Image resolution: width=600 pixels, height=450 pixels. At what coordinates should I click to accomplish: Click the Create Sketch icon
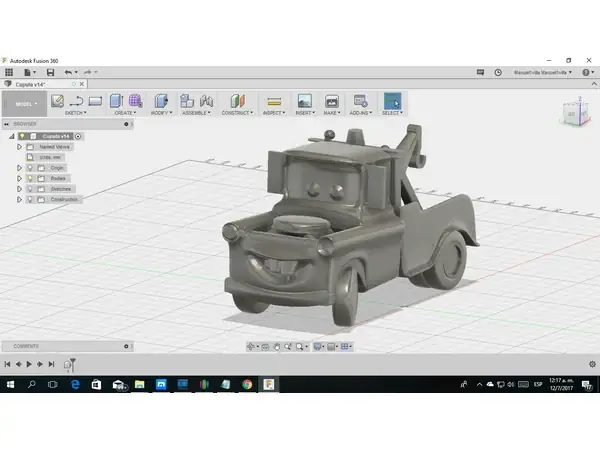[57, 101]
